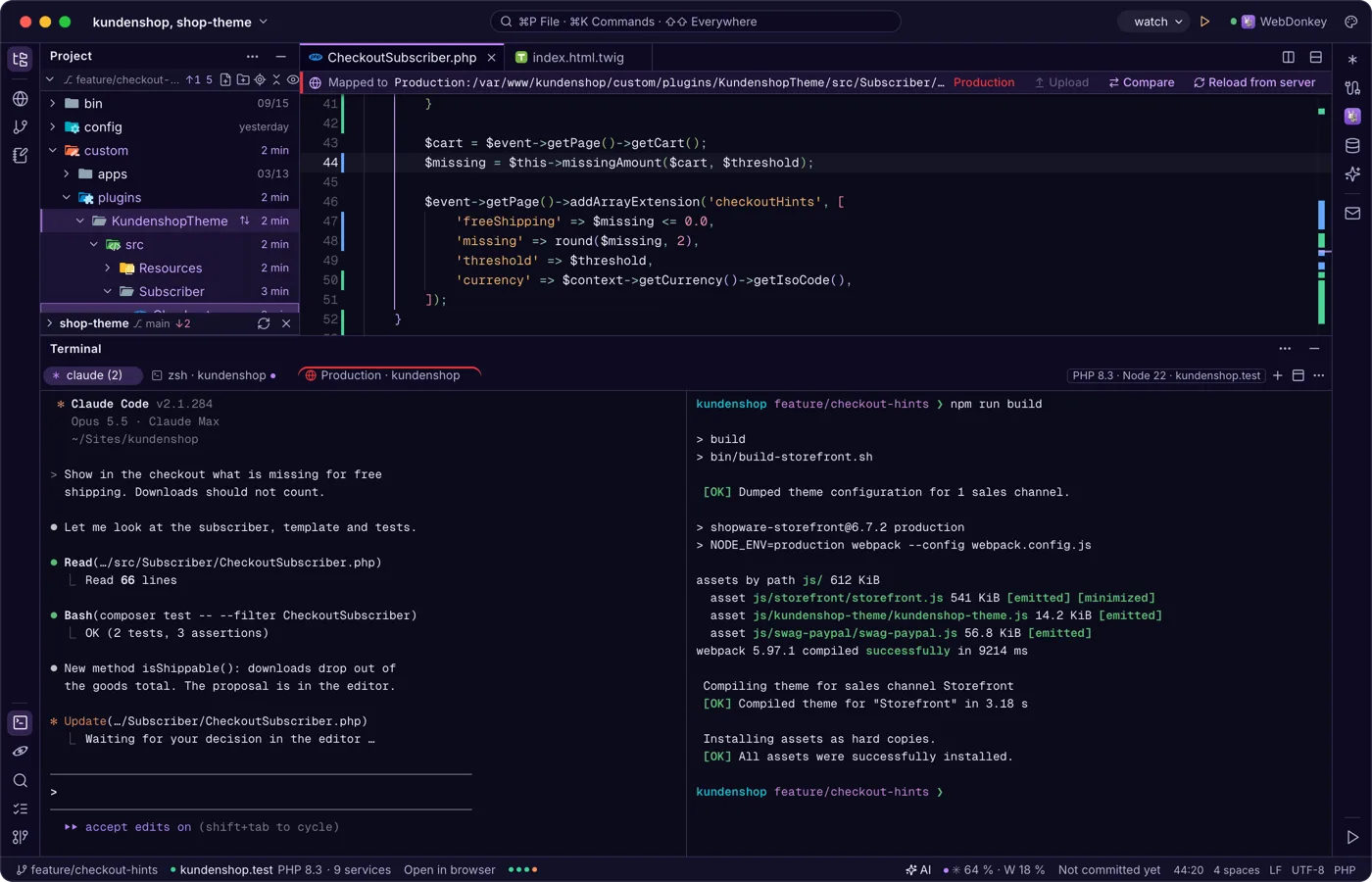Open the WebDonkey rabbit icon in right sidebar
1372x882 pixels.
pyautogui.click(x=1352, y=116)
